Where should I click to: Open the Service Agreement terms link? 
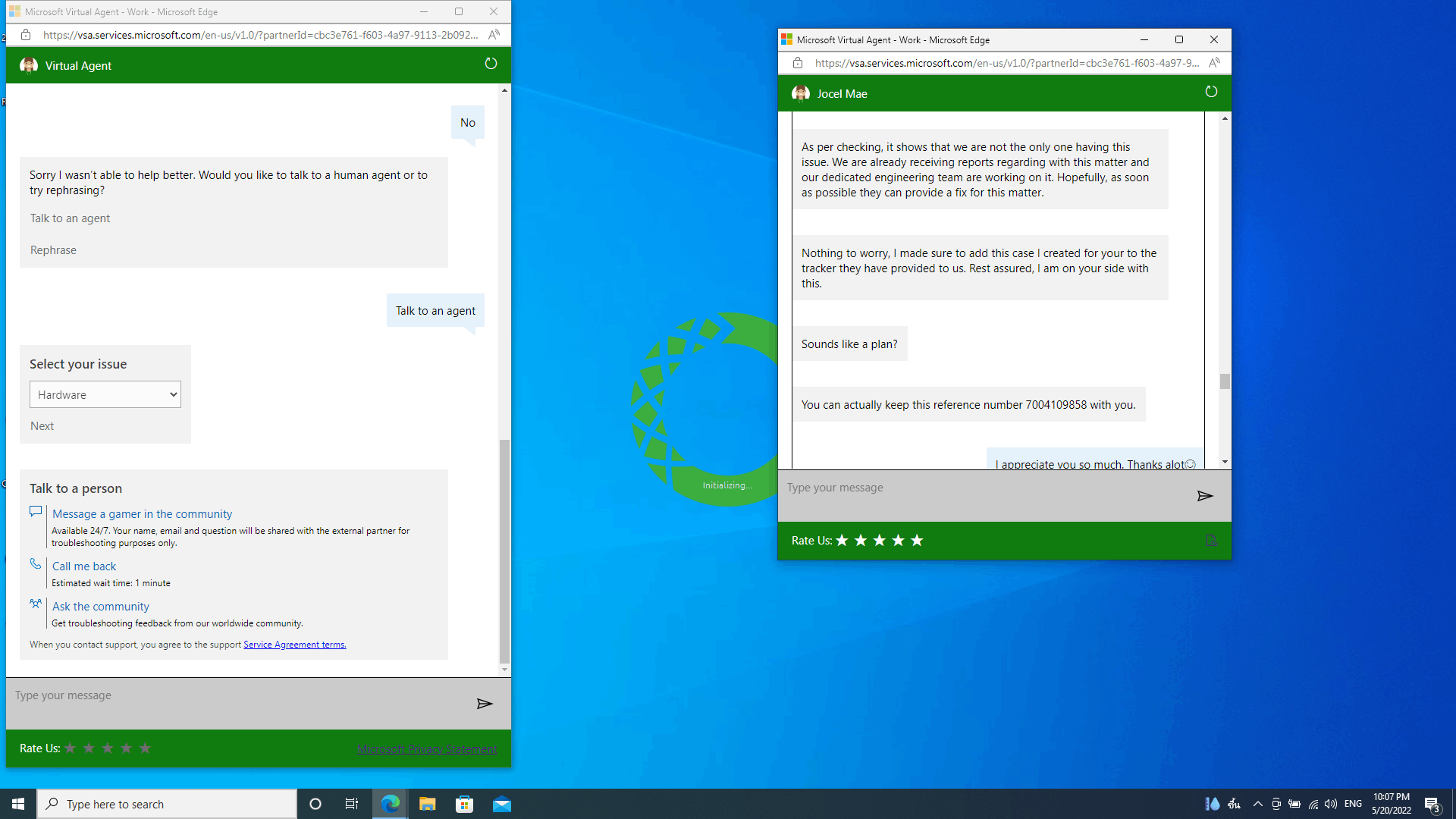pyautogui.click(x=294, y=645)
